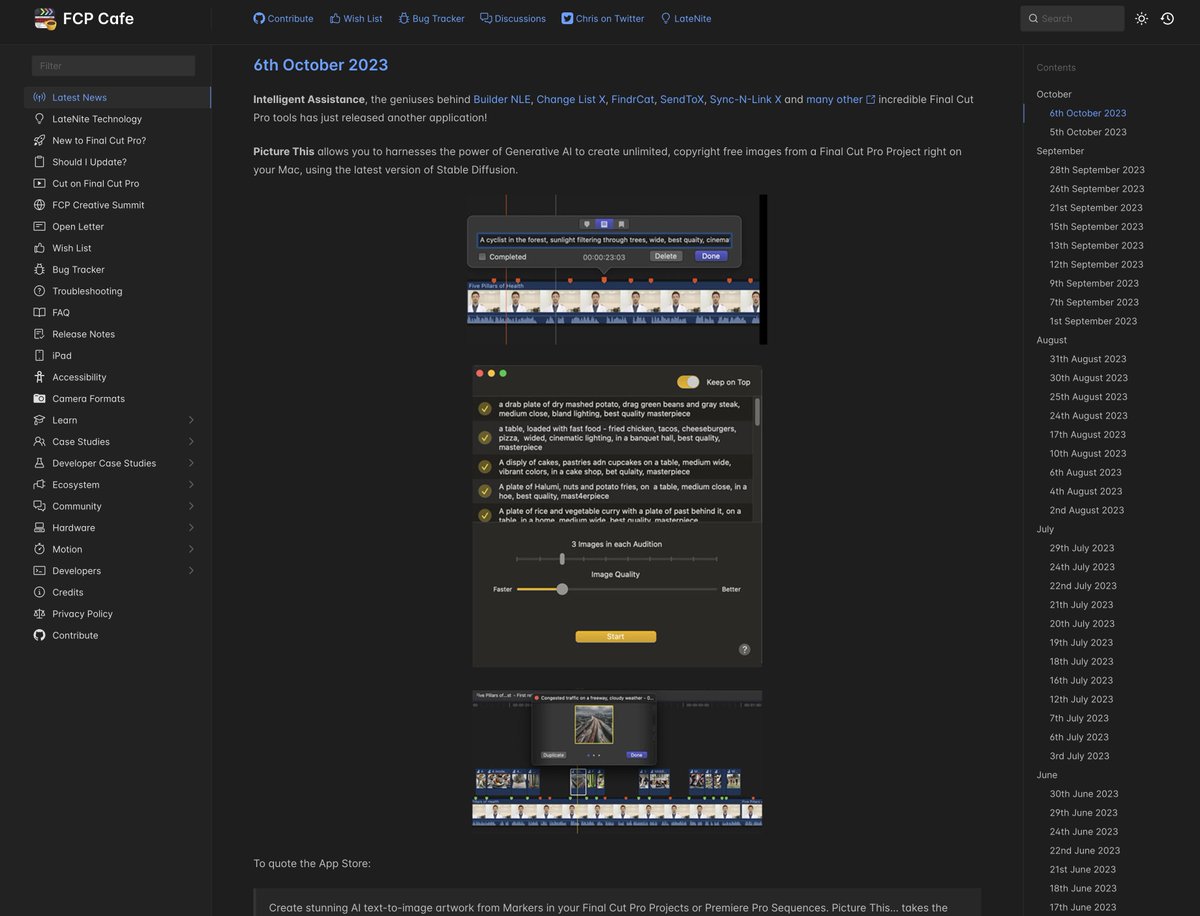Click the Search box in header

point(1072,18)
